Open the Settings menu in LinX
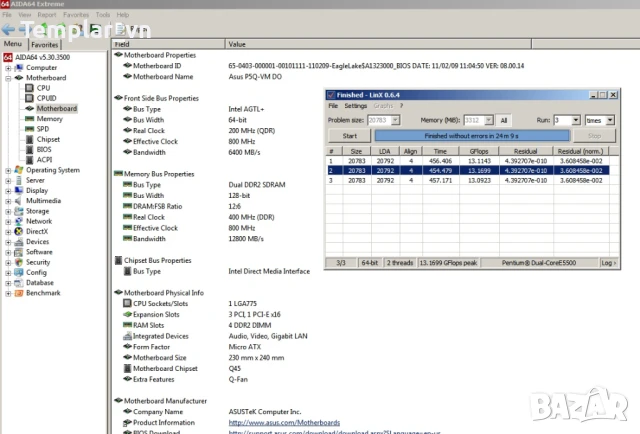 click(x=356, y=105)
